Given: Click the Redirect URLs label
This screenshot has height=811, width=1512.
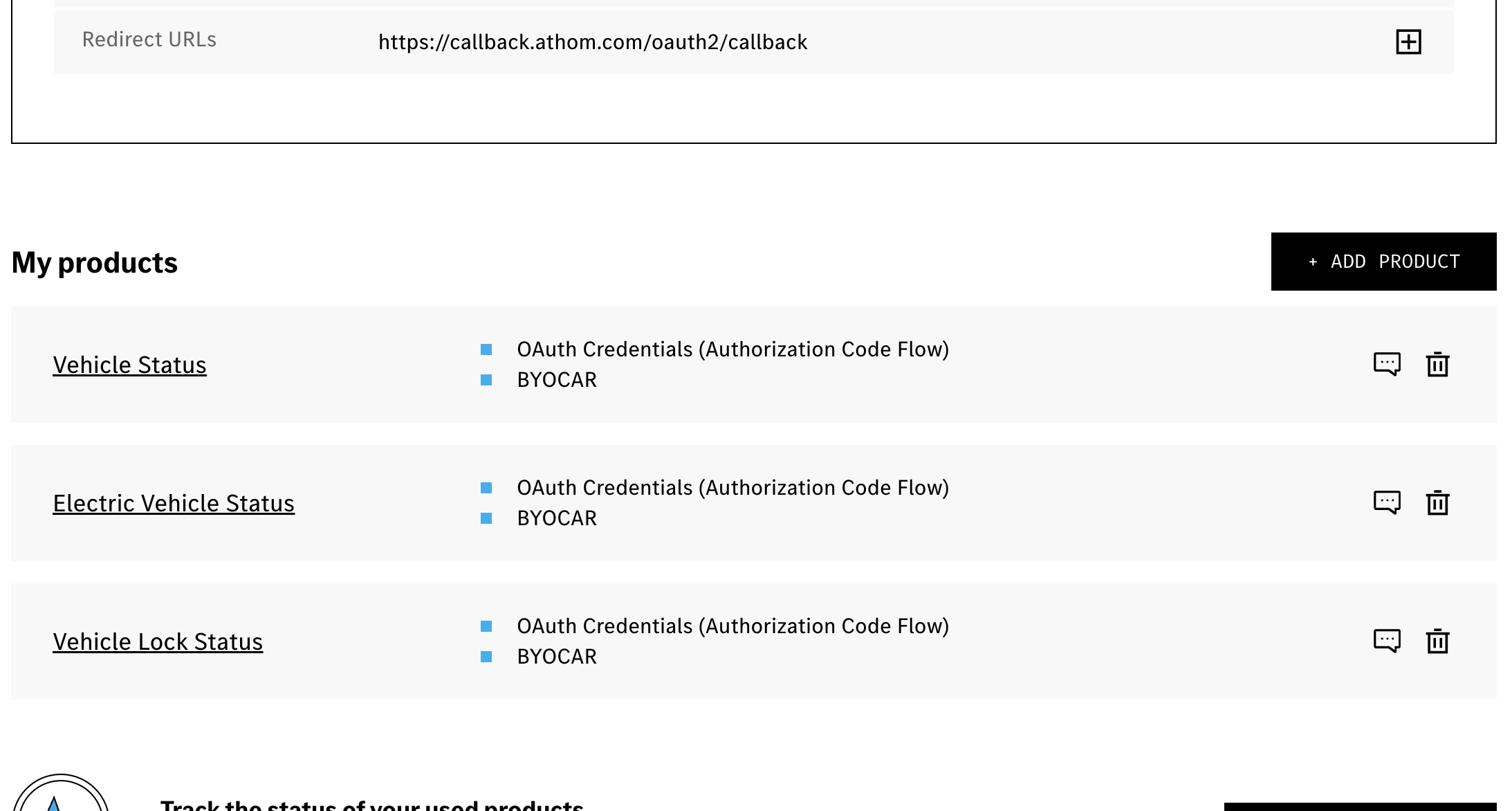Looking at the screenshot, I should [x=149, y=39].
